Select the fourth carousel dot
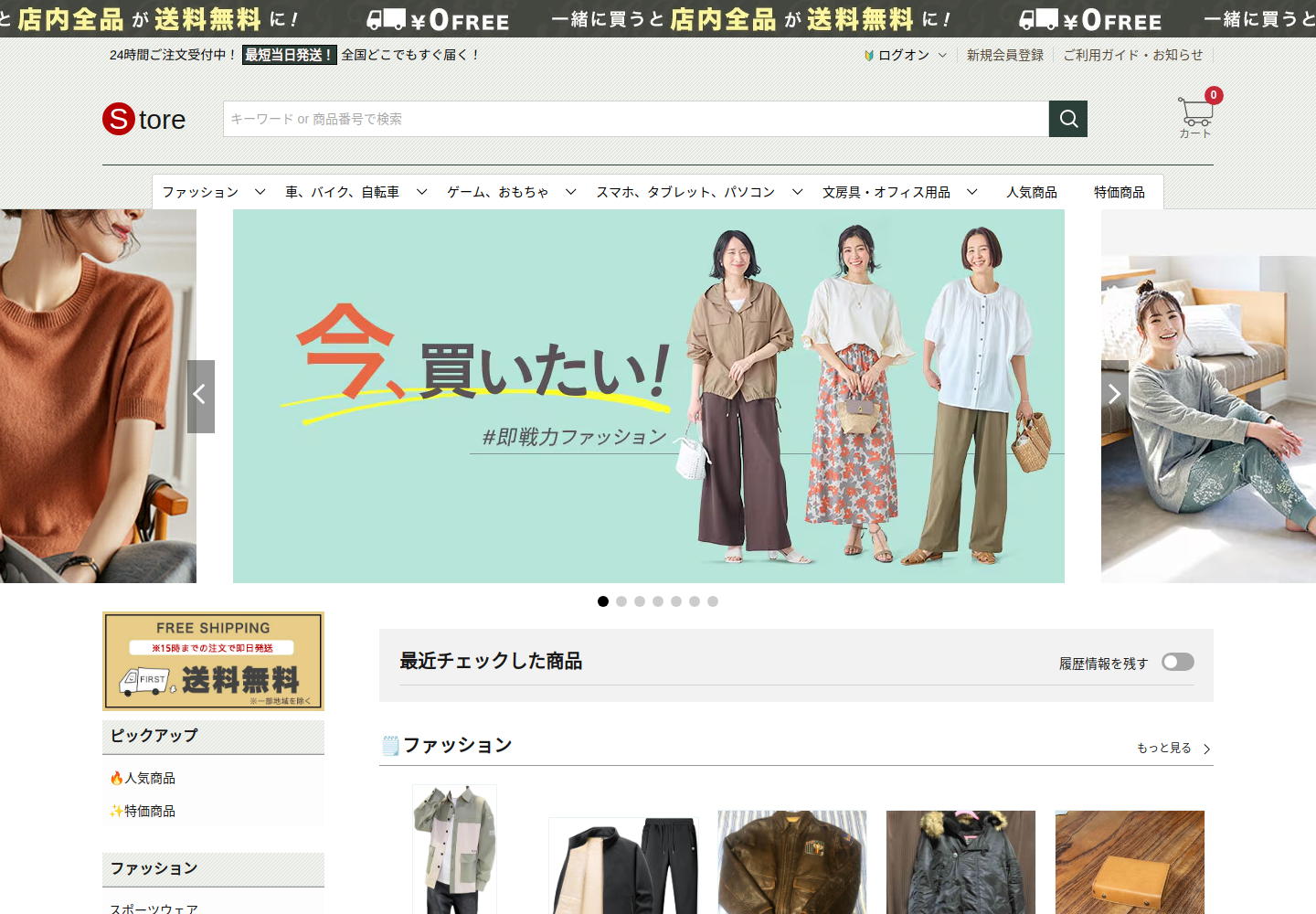The height and width of the screenshot is (914, 1316). pyautogui.click(x=658, y=601)
